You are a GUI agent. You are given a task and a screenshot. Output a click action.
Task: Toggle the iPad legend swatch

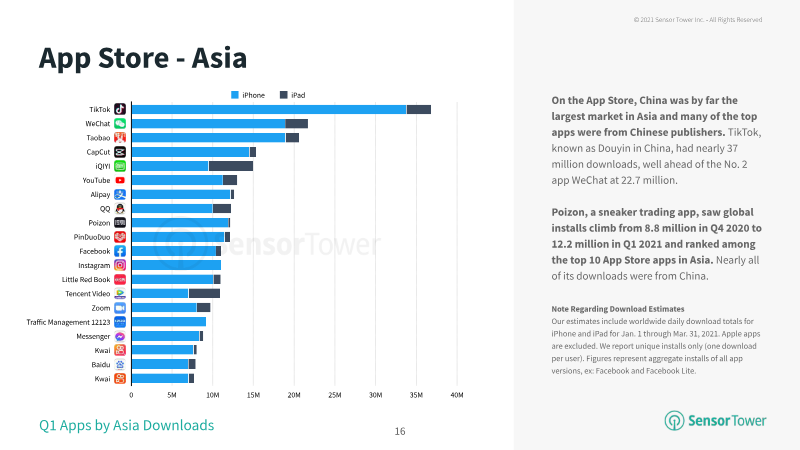pyautogui.click(x=284, y=95)
